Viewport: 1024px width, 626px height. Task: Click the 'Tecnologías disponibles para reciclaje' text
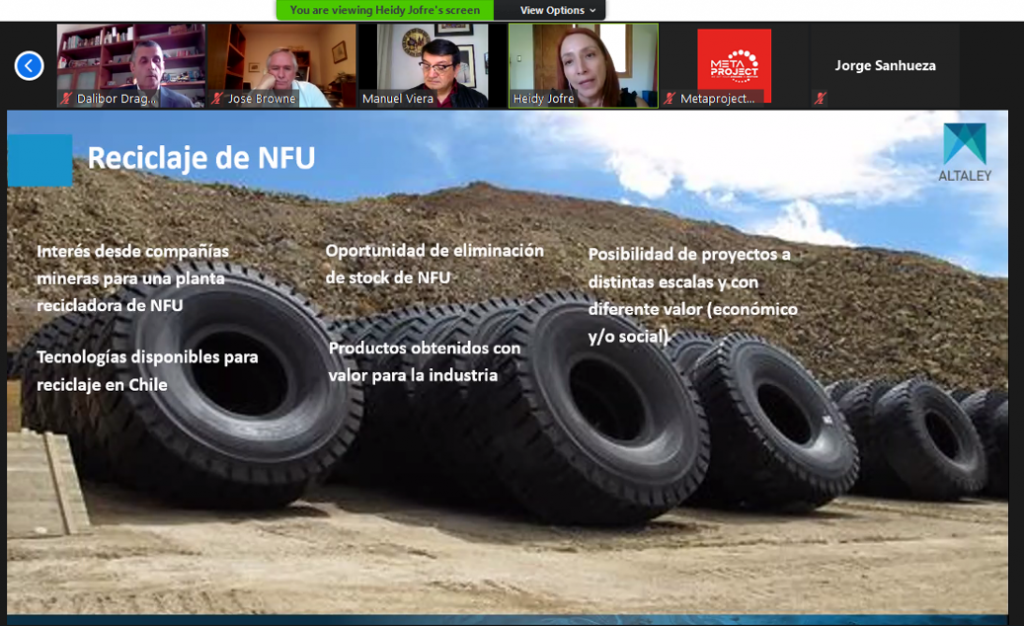[147, 370]
